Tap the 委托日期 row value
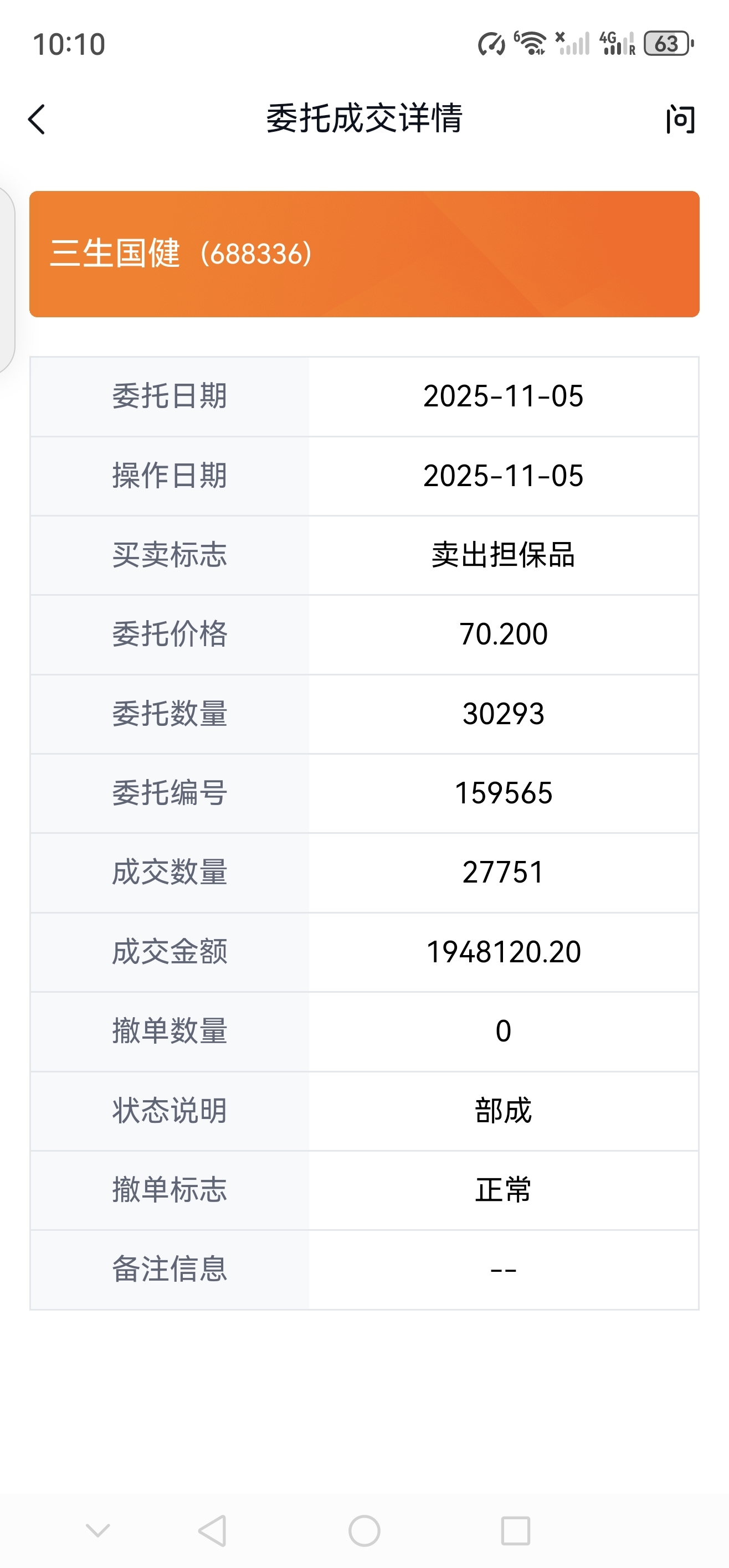 [x=503, y=396]
